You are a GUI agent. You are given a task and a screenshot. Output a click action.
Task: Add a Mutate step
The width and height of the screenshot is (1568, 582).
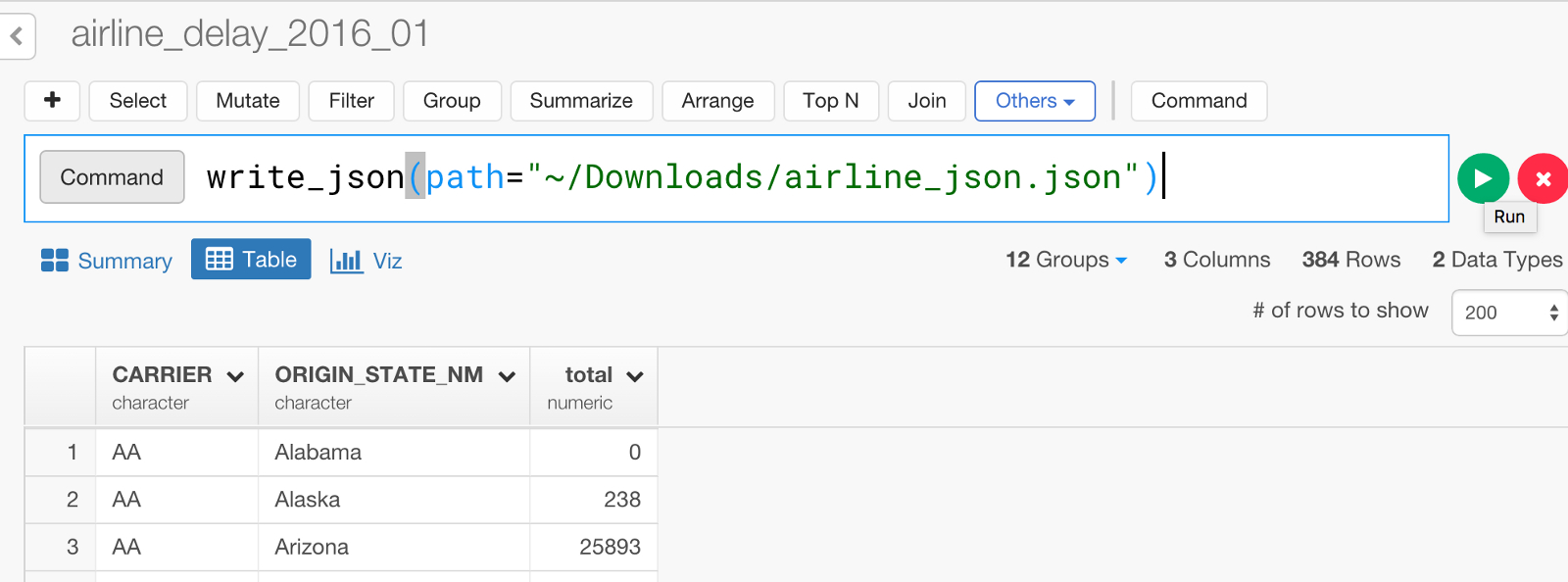(x=248, y=101)
